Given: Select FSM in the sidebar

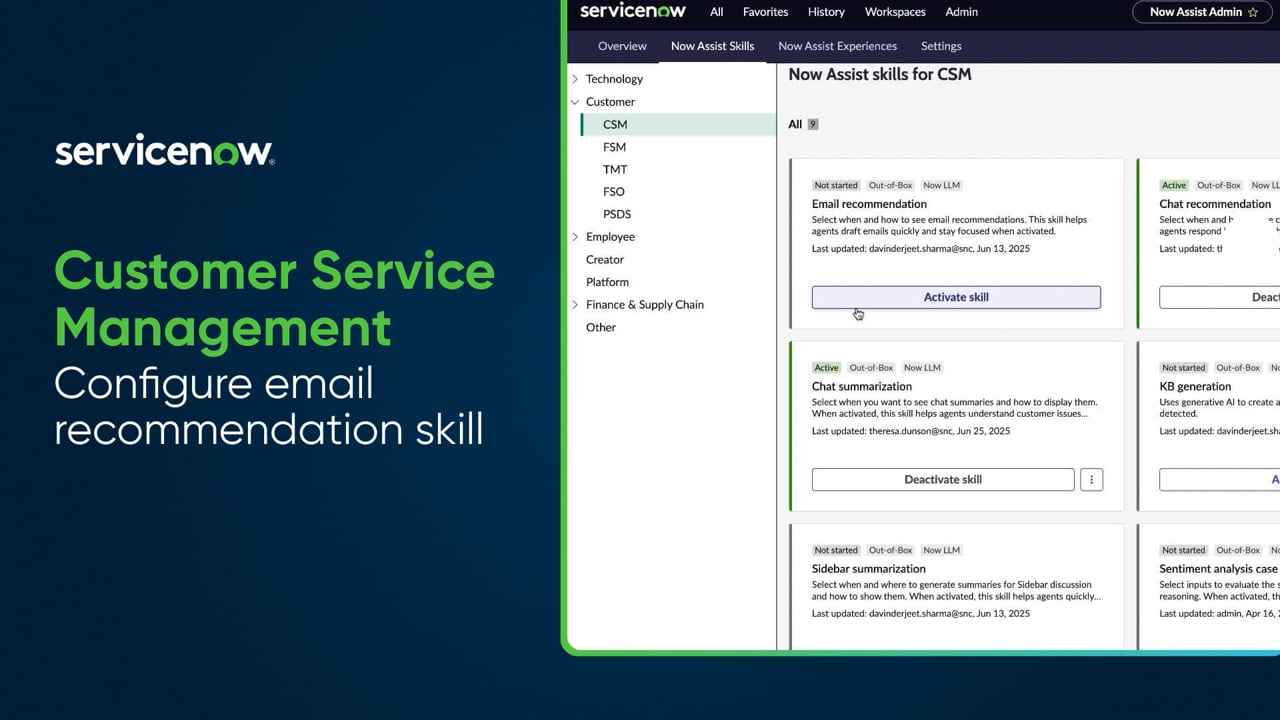Looking at the screenshot, I should click(614, 146).
